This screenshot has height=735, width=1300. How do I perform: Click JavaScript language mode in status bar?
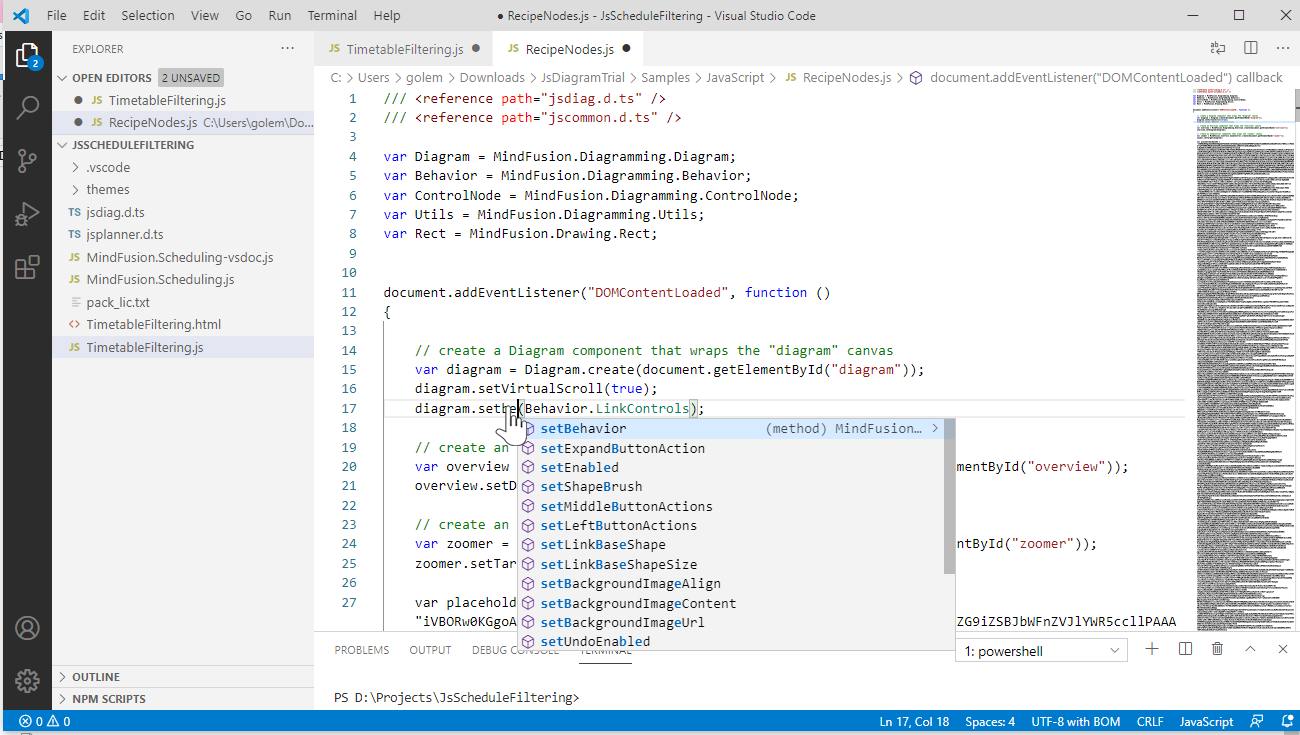click(x=1206, y=722)
